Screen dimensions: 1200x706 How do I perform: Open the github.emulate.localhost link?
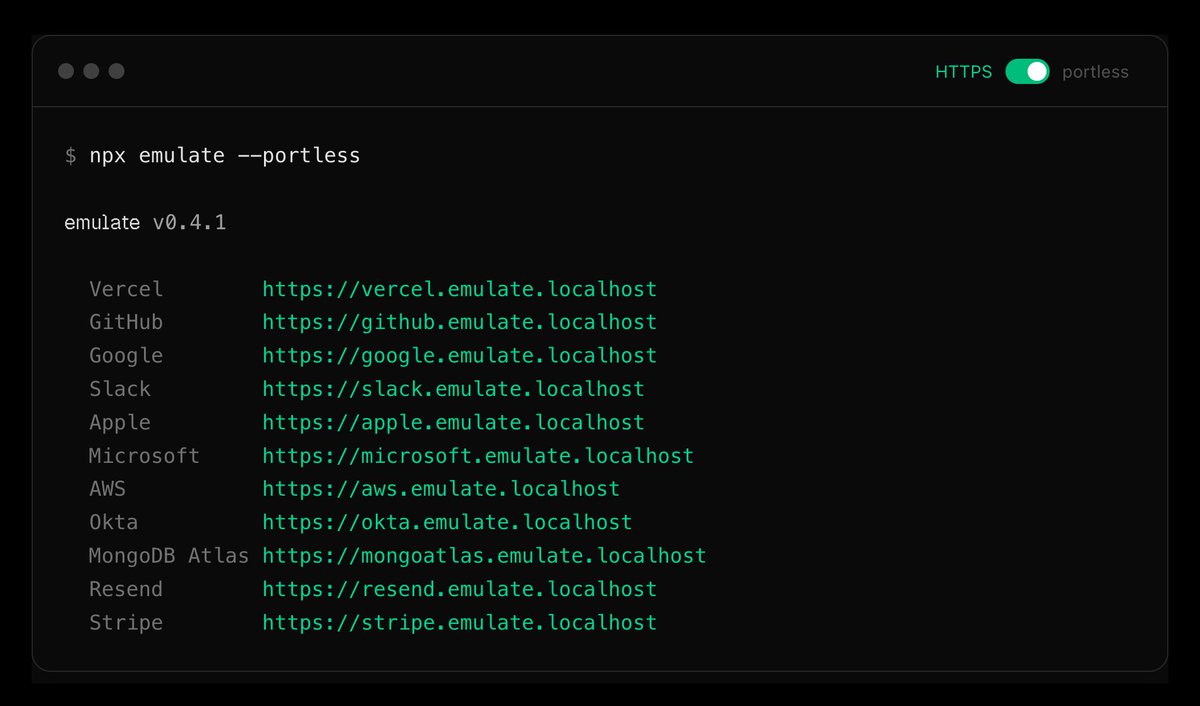pos(460,323)
